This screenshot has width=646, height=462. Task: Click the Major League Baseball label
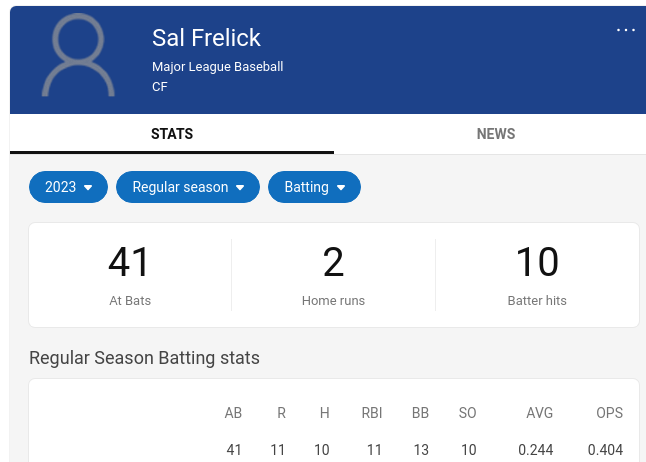[218, 67]
